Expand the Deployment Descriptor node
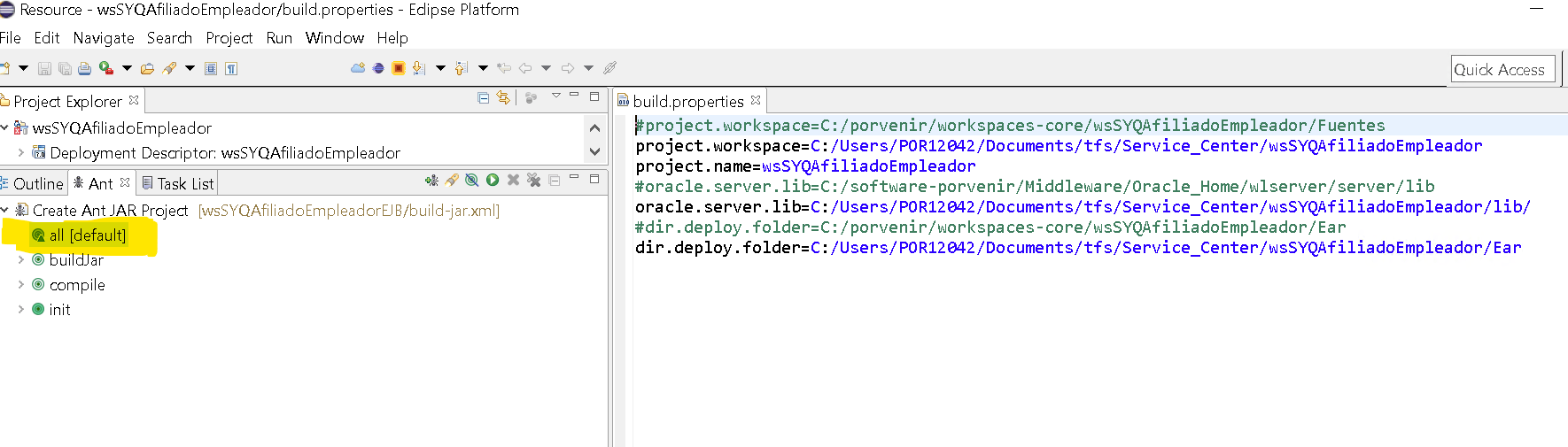The width and height of the screenshot is (1568, 447). [21, 152]
